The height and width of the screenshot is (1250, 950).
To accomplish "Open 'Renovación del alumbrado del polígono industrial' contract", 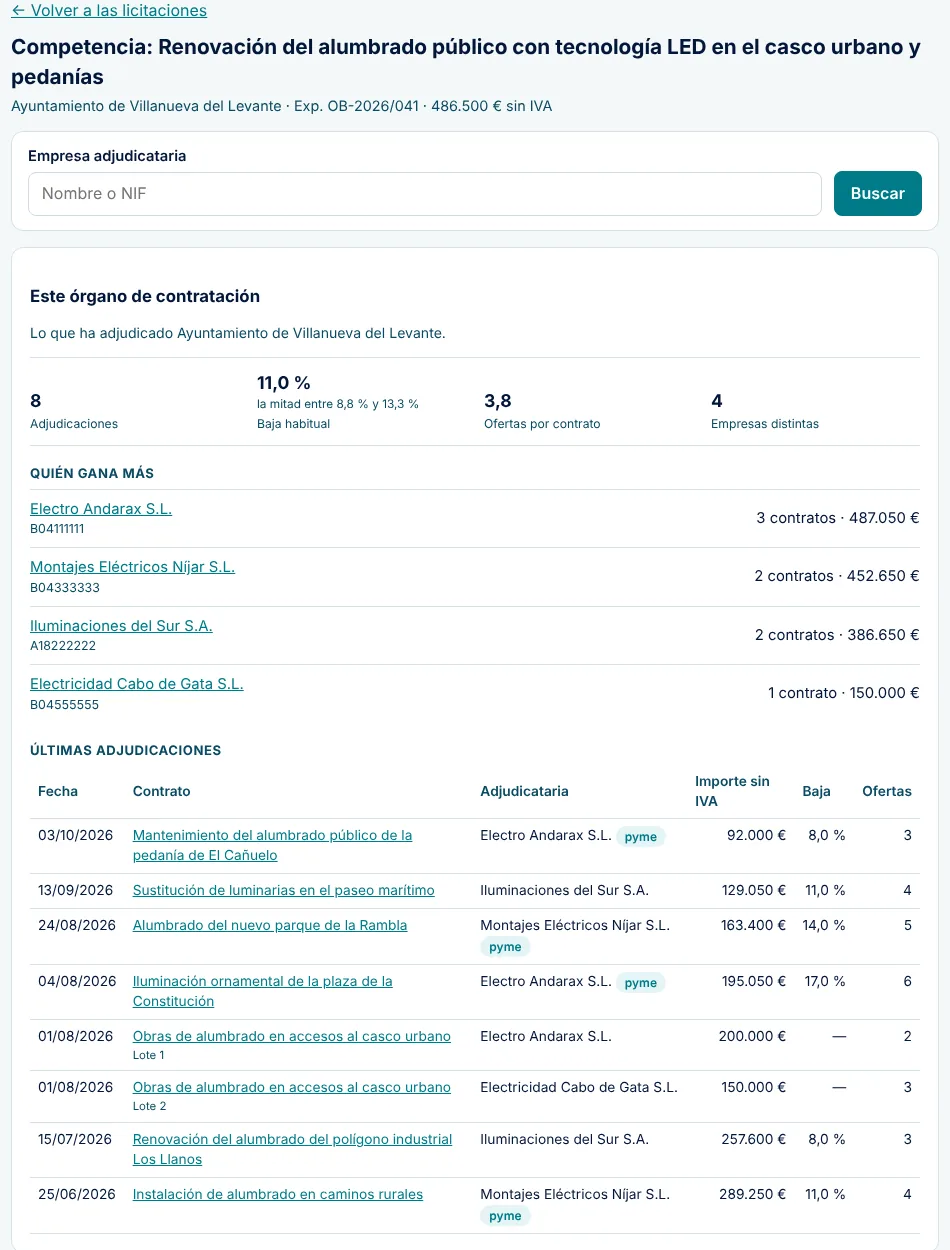I will (292, 1149).
